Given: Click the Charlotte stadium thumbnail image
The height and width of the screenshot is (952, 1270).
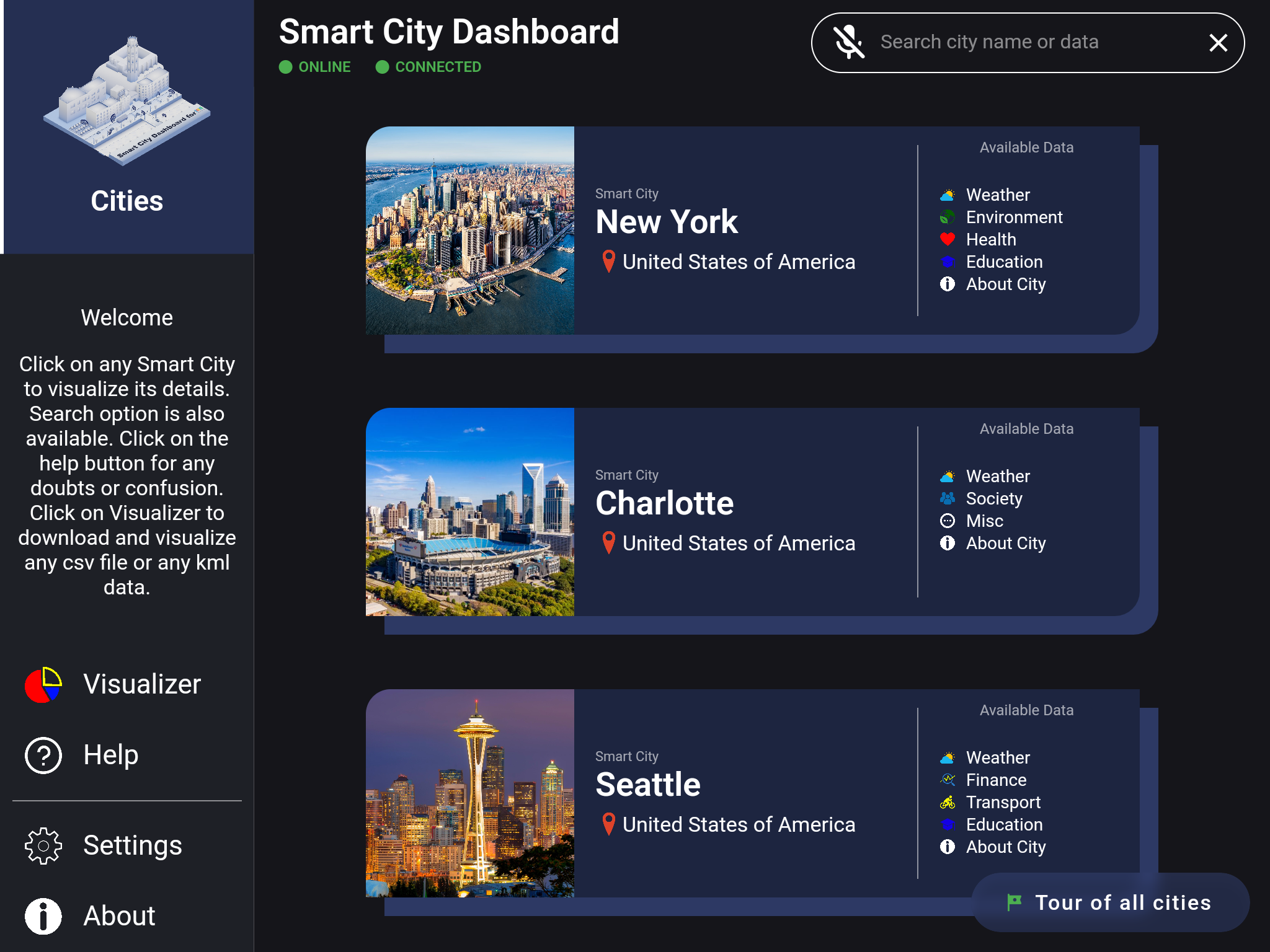Looking at the screenshot, I should [x=470, y=512].
